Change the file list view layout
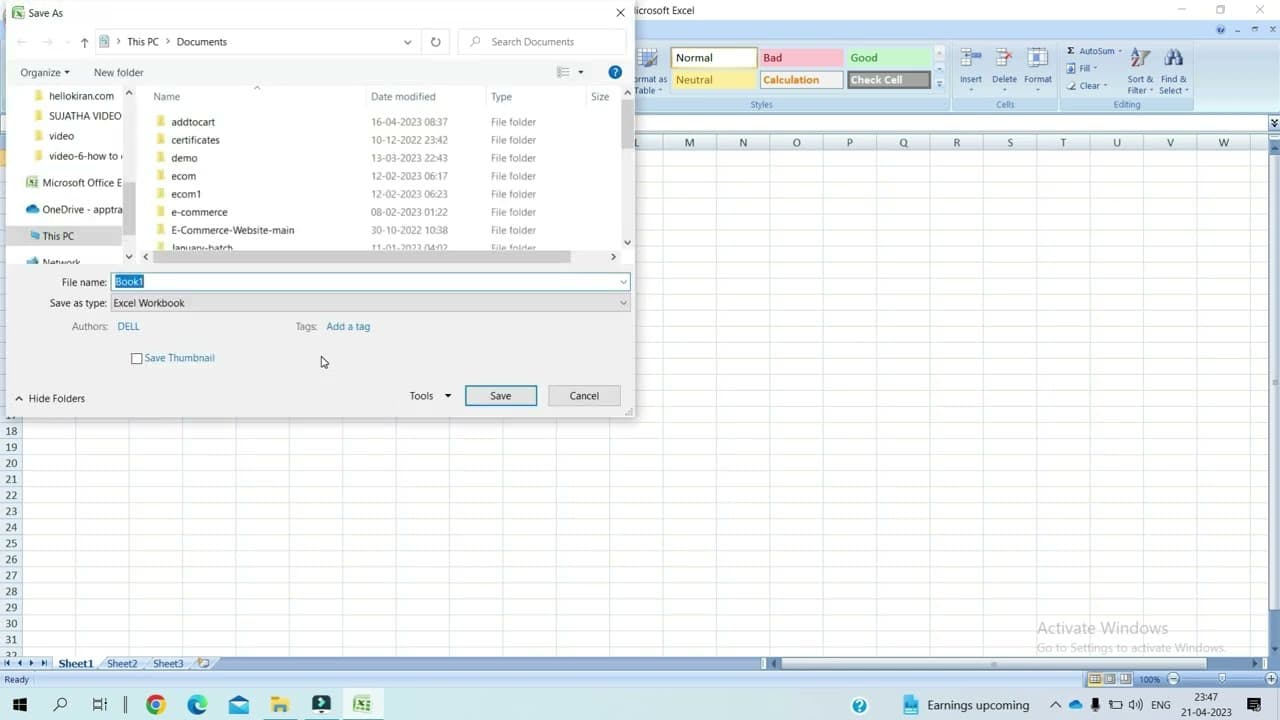 [x=564, y=72]
